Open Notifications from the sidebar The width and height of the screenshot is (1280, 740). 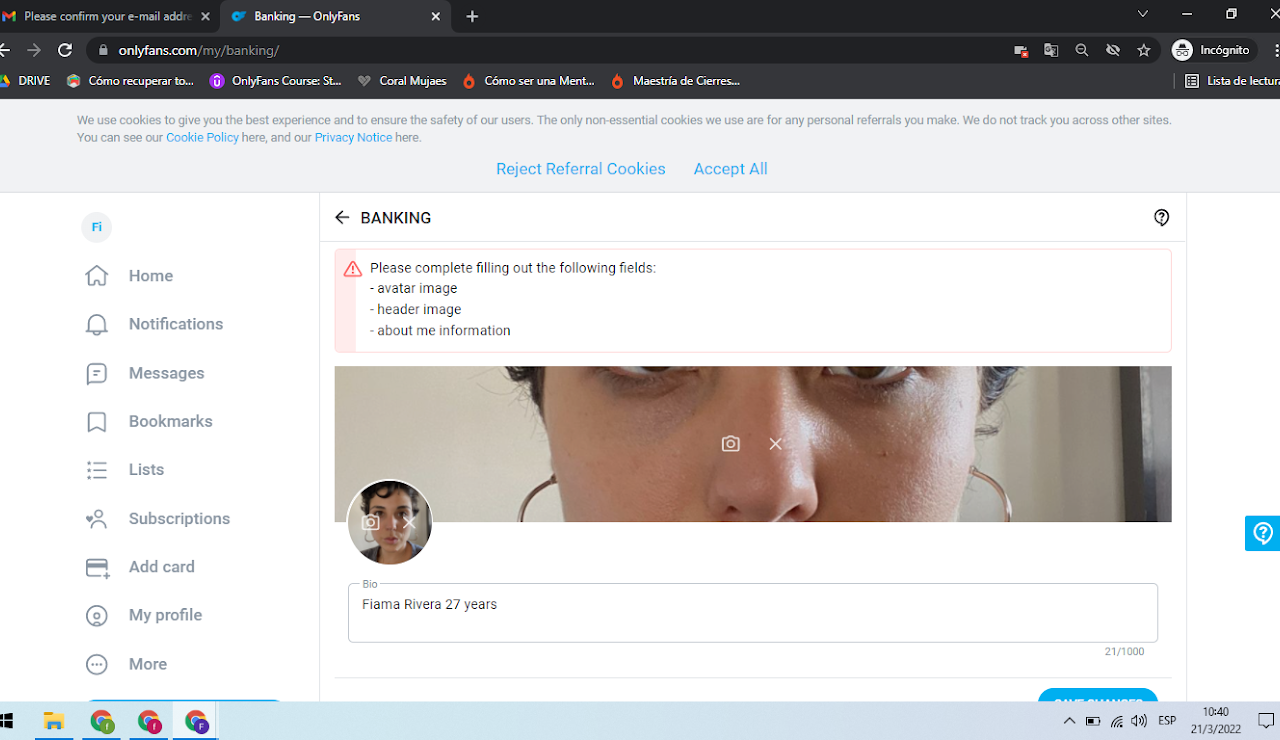click(154, 324)
